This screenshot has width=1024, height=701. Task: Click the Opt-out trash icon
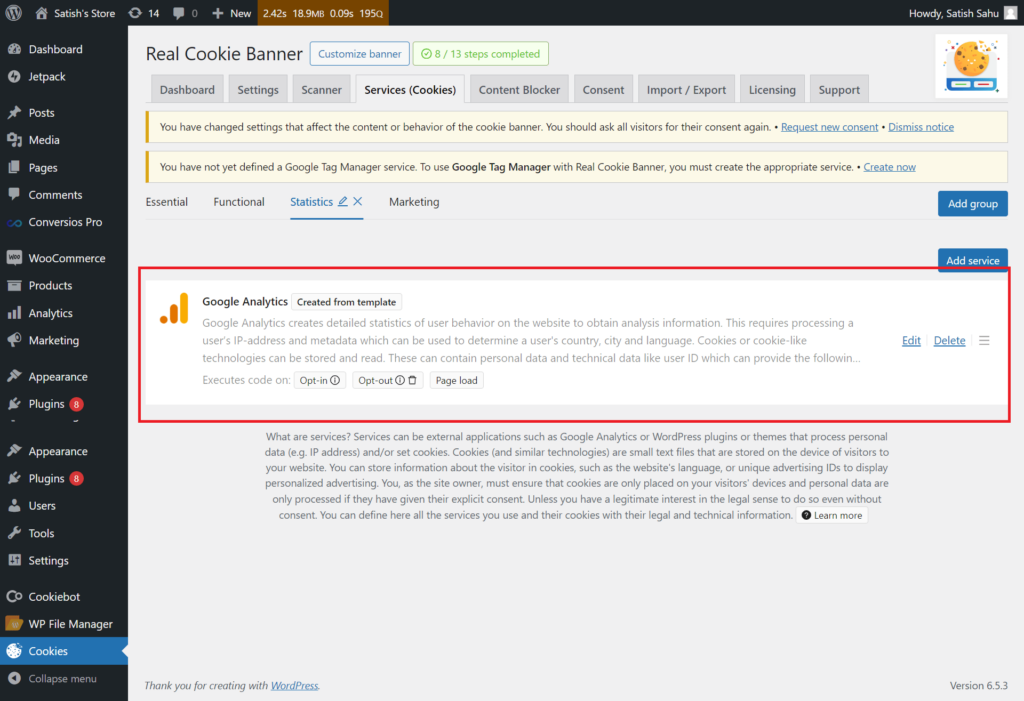click(x=412, y=380)
